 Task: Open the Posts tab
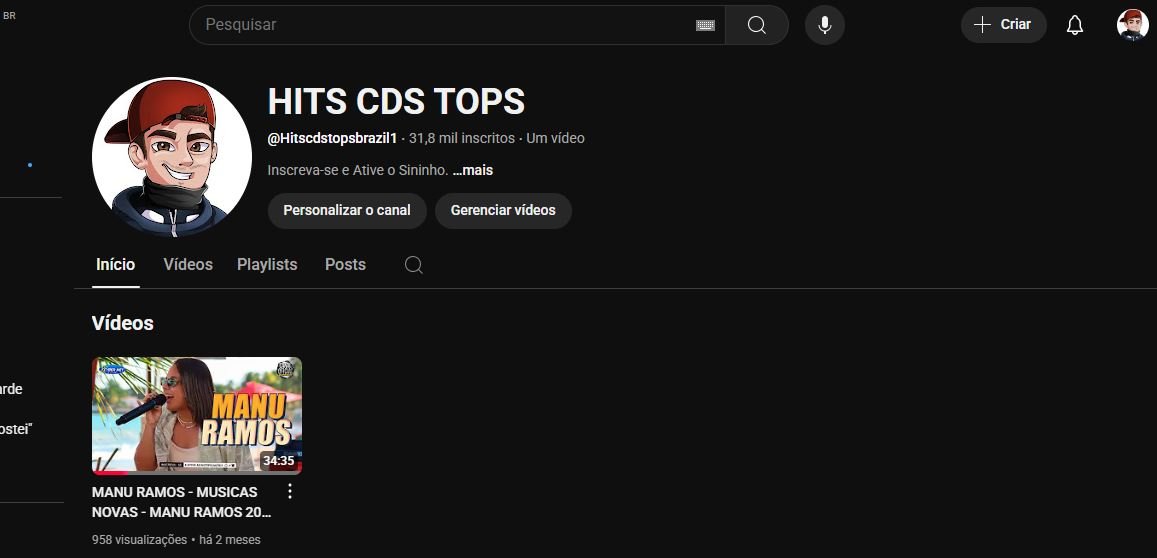click(345, 265)
